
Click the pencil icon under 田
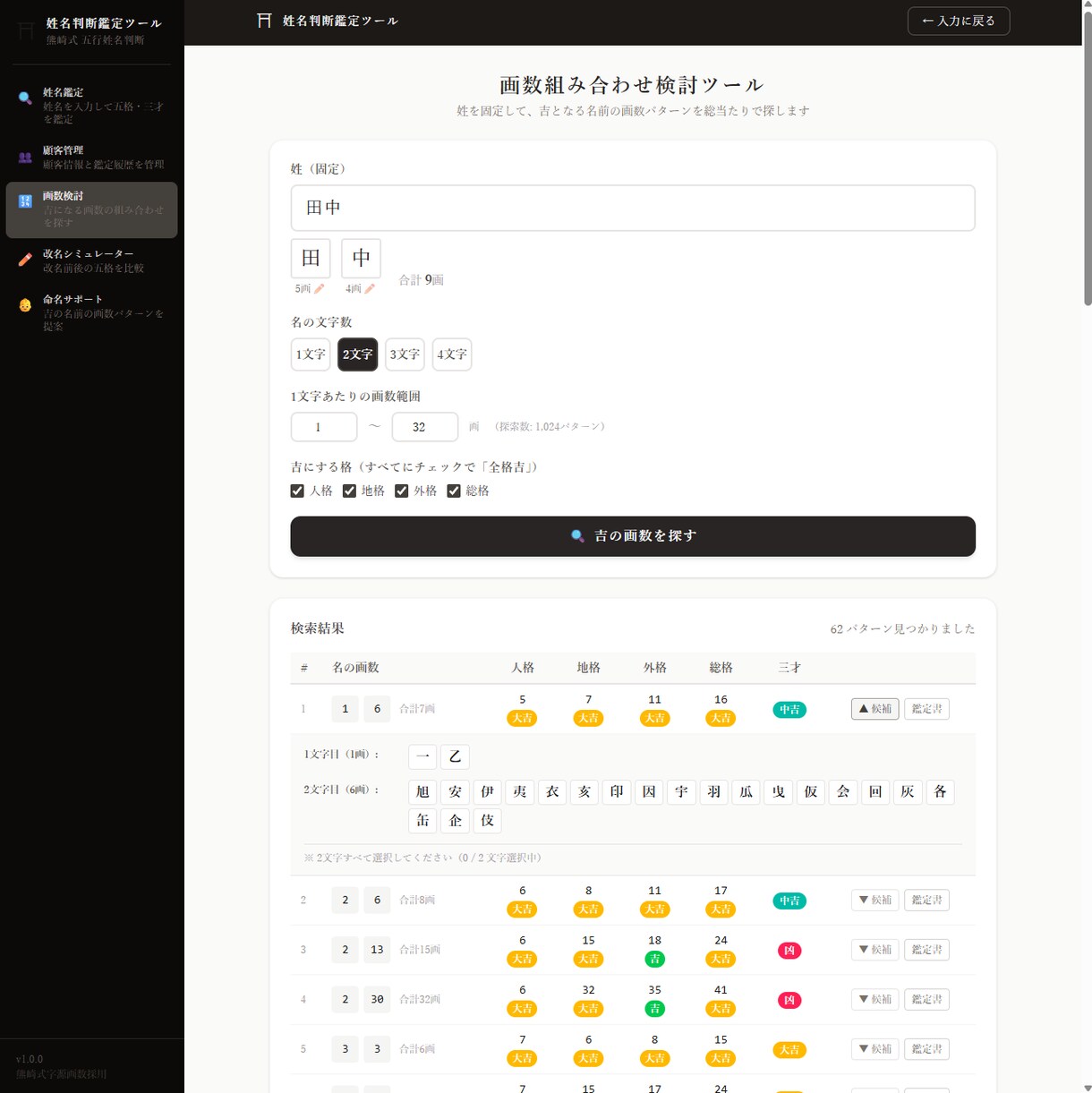pos(320,288)
